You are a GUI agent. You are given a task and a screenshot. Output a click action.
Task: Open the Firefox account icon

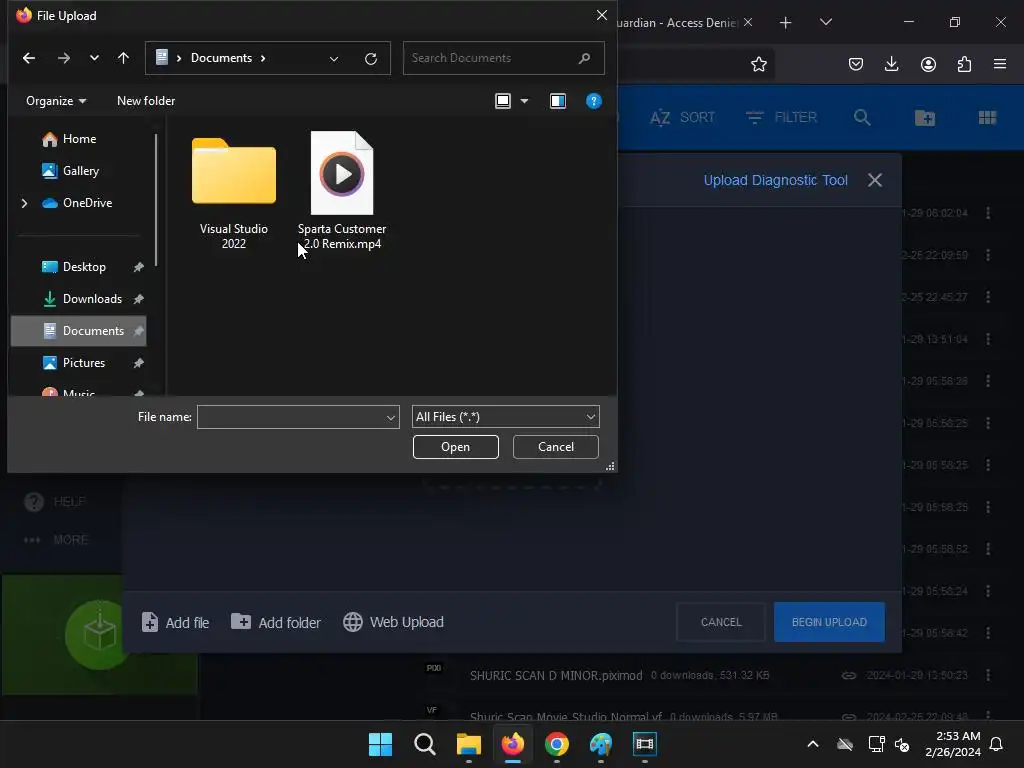click(928, 64)
